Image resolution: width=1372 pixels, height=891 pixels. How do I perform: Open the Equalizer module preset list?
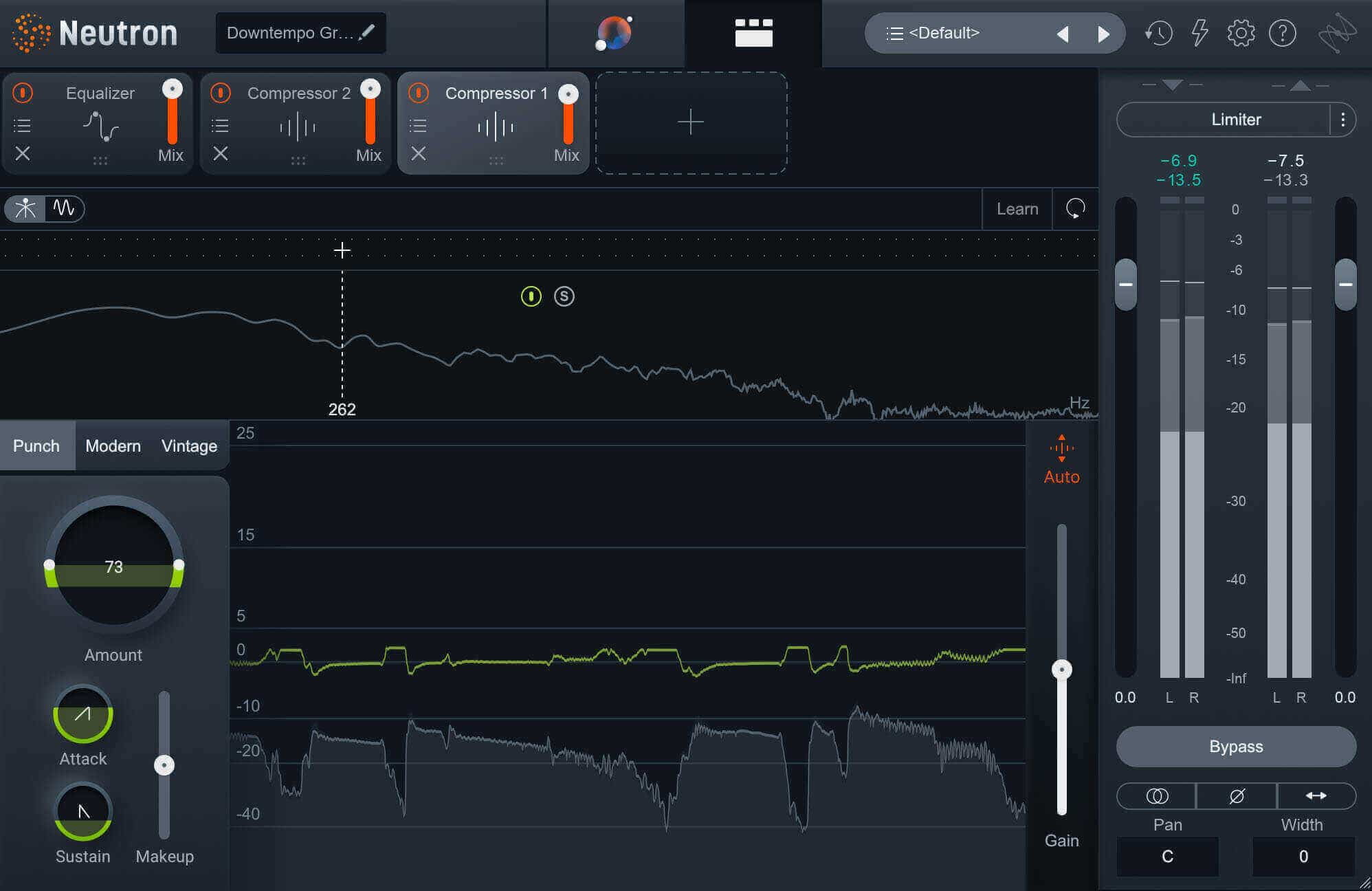click(22, 126)
